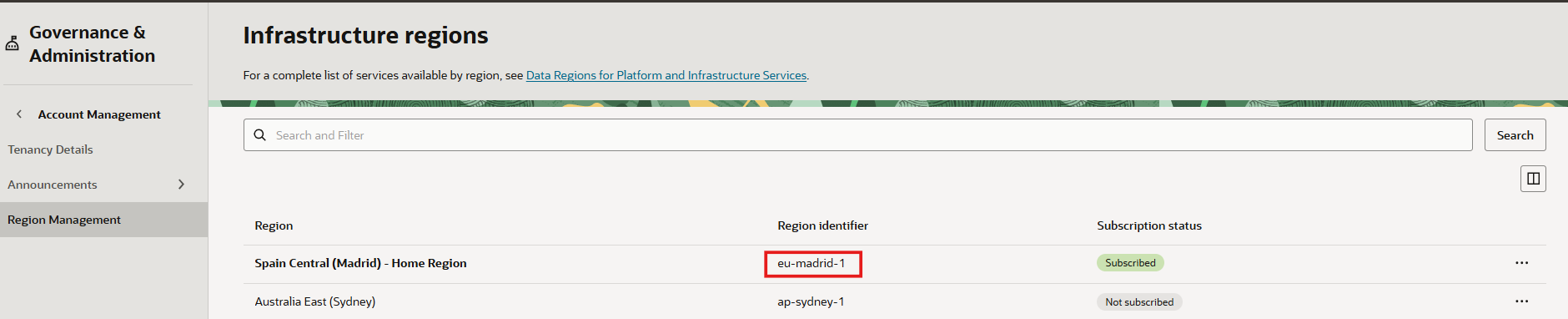Screen dimensions: 1568x319
Task: Open the column layout settings icon
Action: pos(1533,179)
